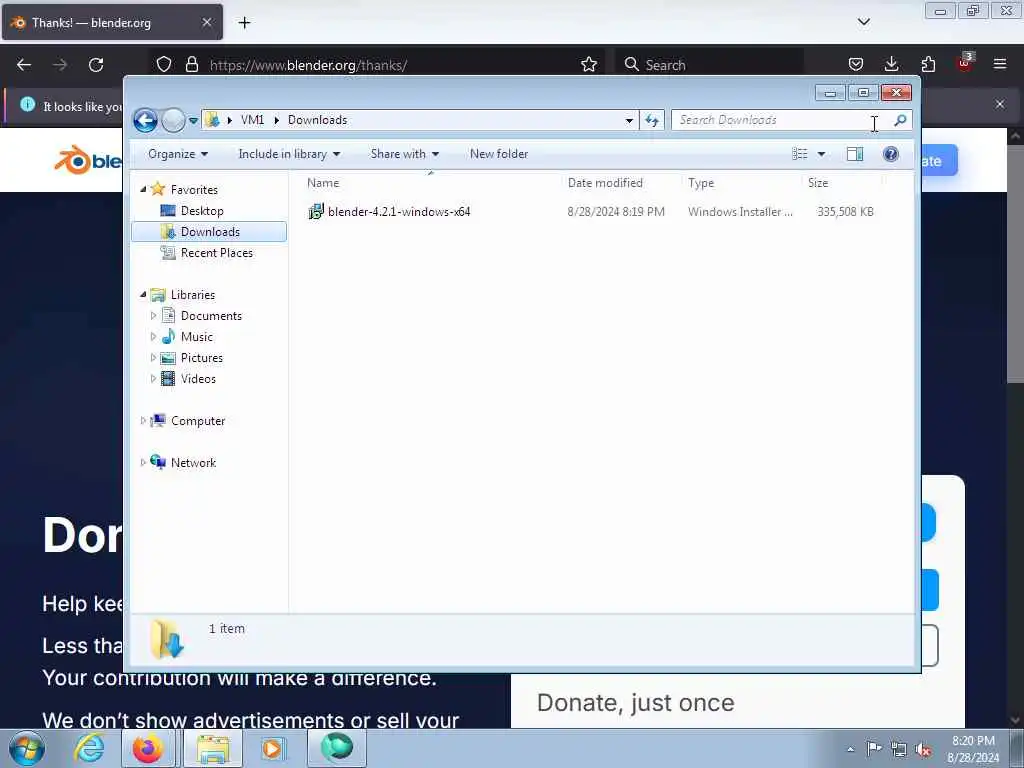Click Downloads breadcrumb in address bar
The width and height of the screenshot is (1024, 768).
(317, 120)
